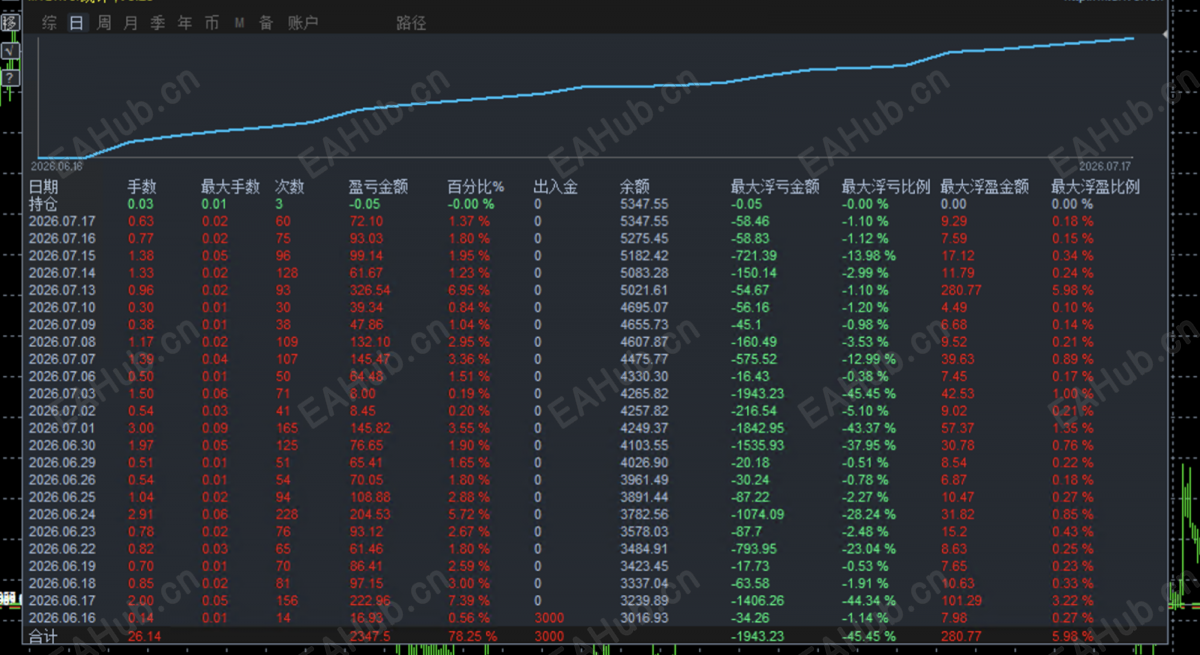1200x655 pixels.
Task: Click balance 3016.93 on 2026.06.16
Action: click(x=643, y=618)
